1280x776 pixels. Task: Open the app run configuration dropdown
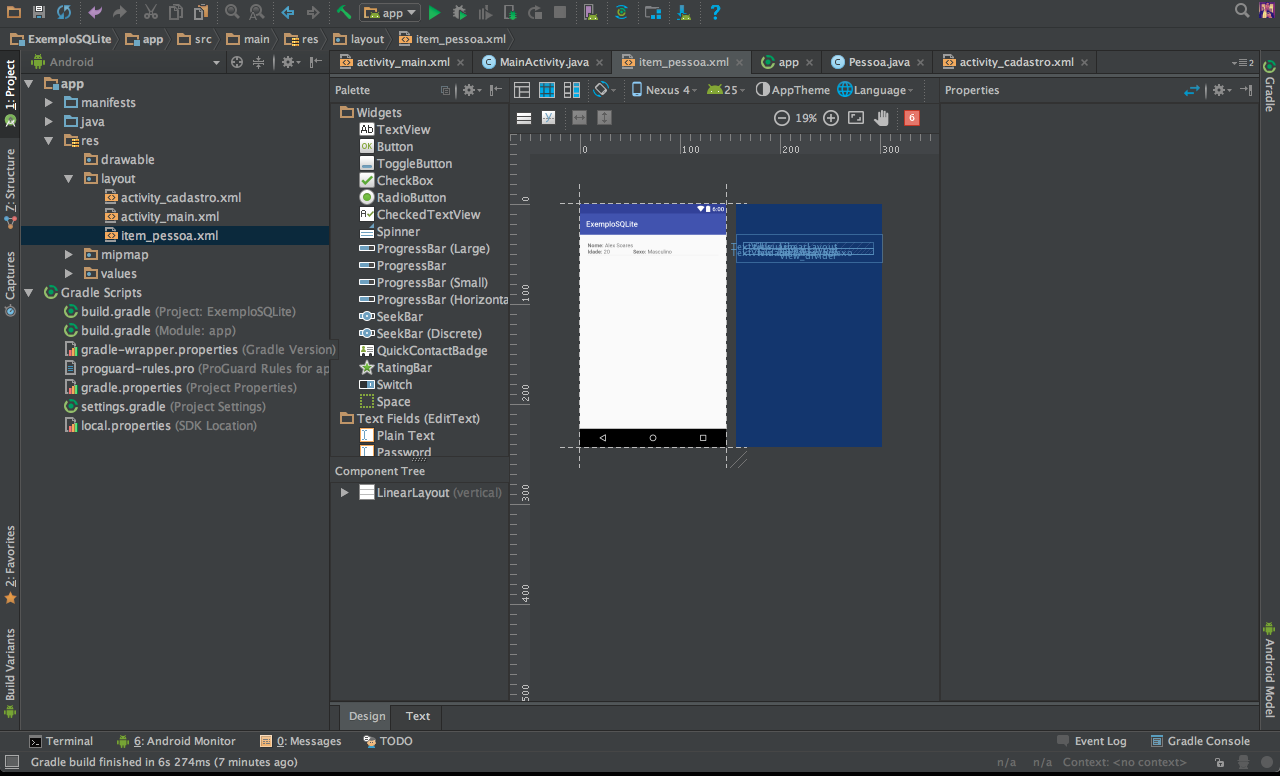389,12
